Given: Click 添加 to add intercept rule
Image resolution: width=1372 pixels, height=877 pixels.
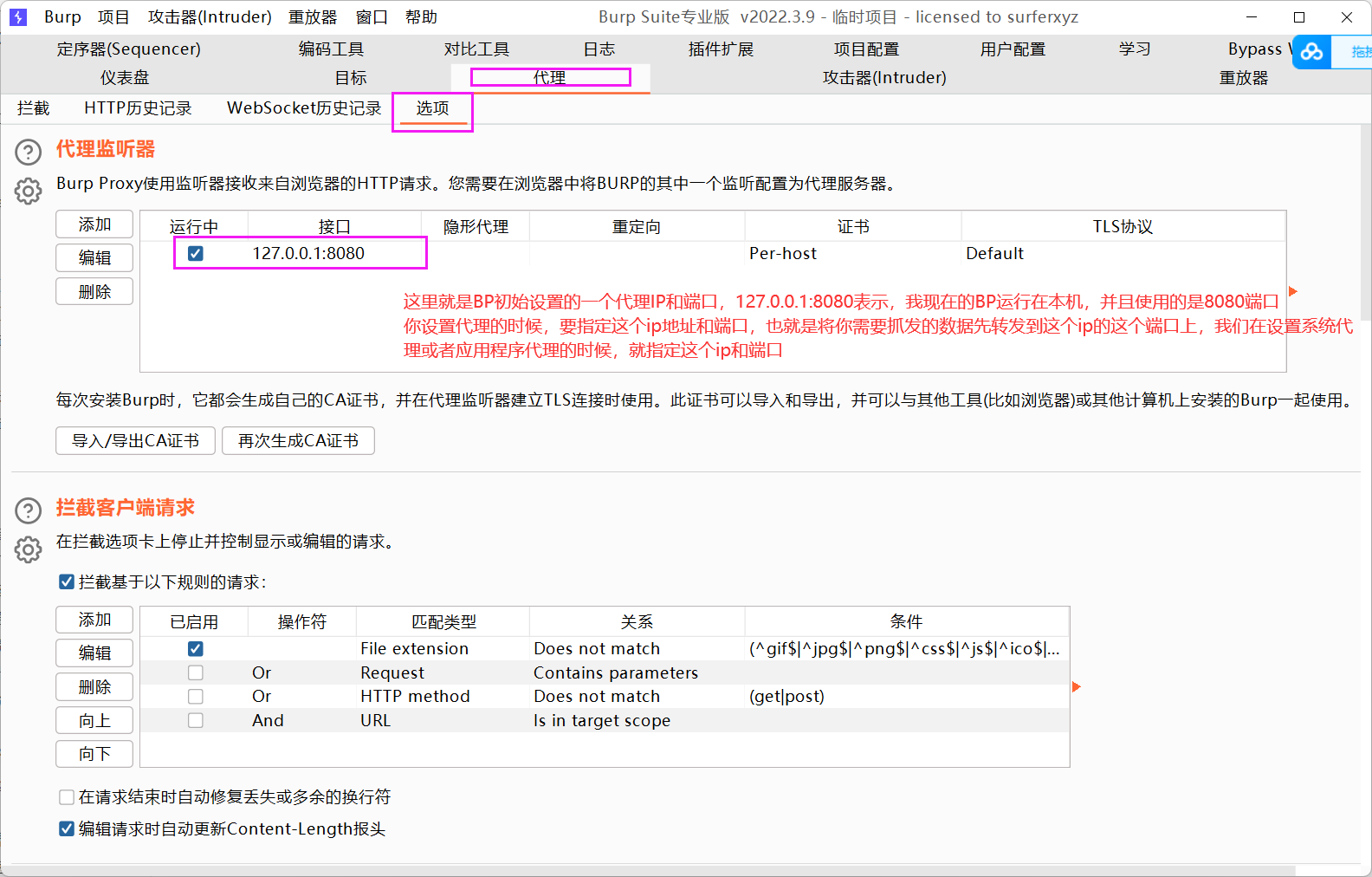Looking at the screenshot, I should (94, 620).
